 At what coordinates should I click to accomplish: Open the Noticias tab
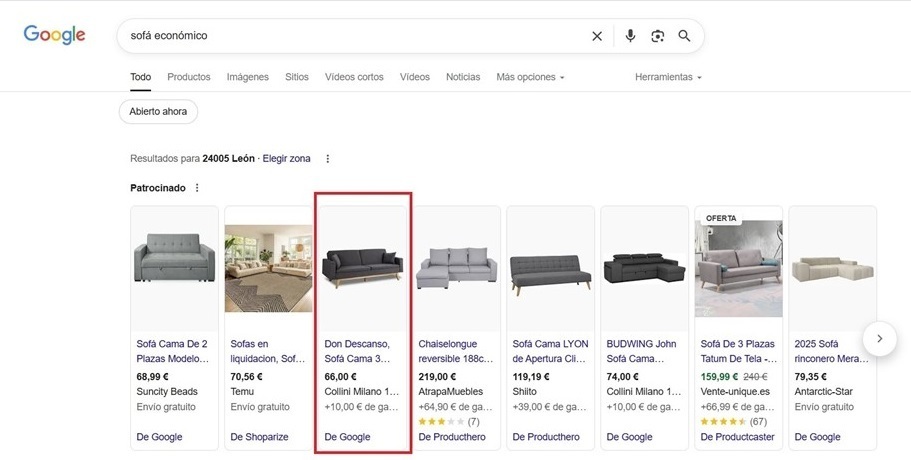pos(463,77)
